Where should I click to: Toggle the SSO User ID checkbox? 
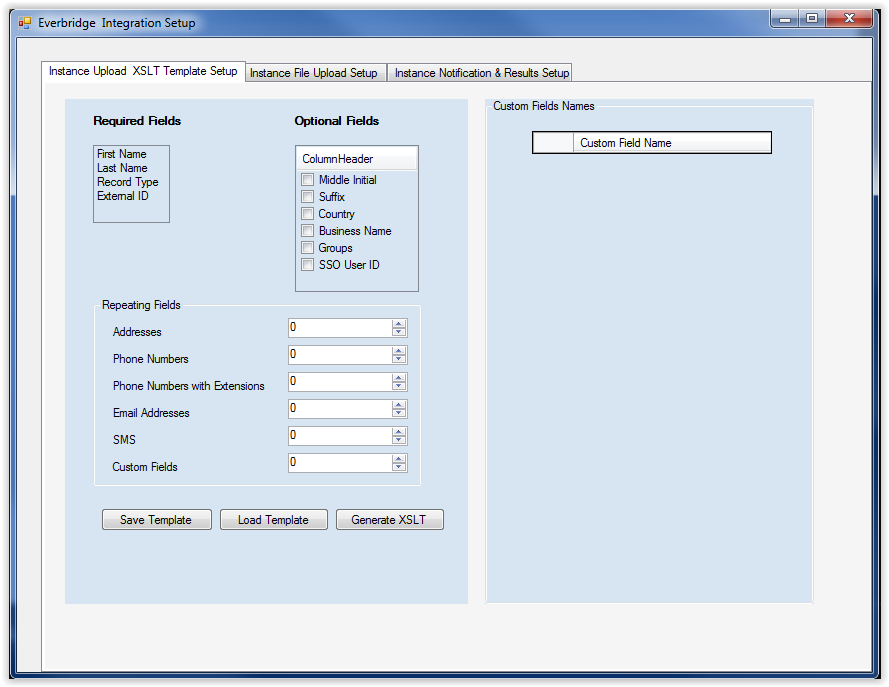coord(307,265)
